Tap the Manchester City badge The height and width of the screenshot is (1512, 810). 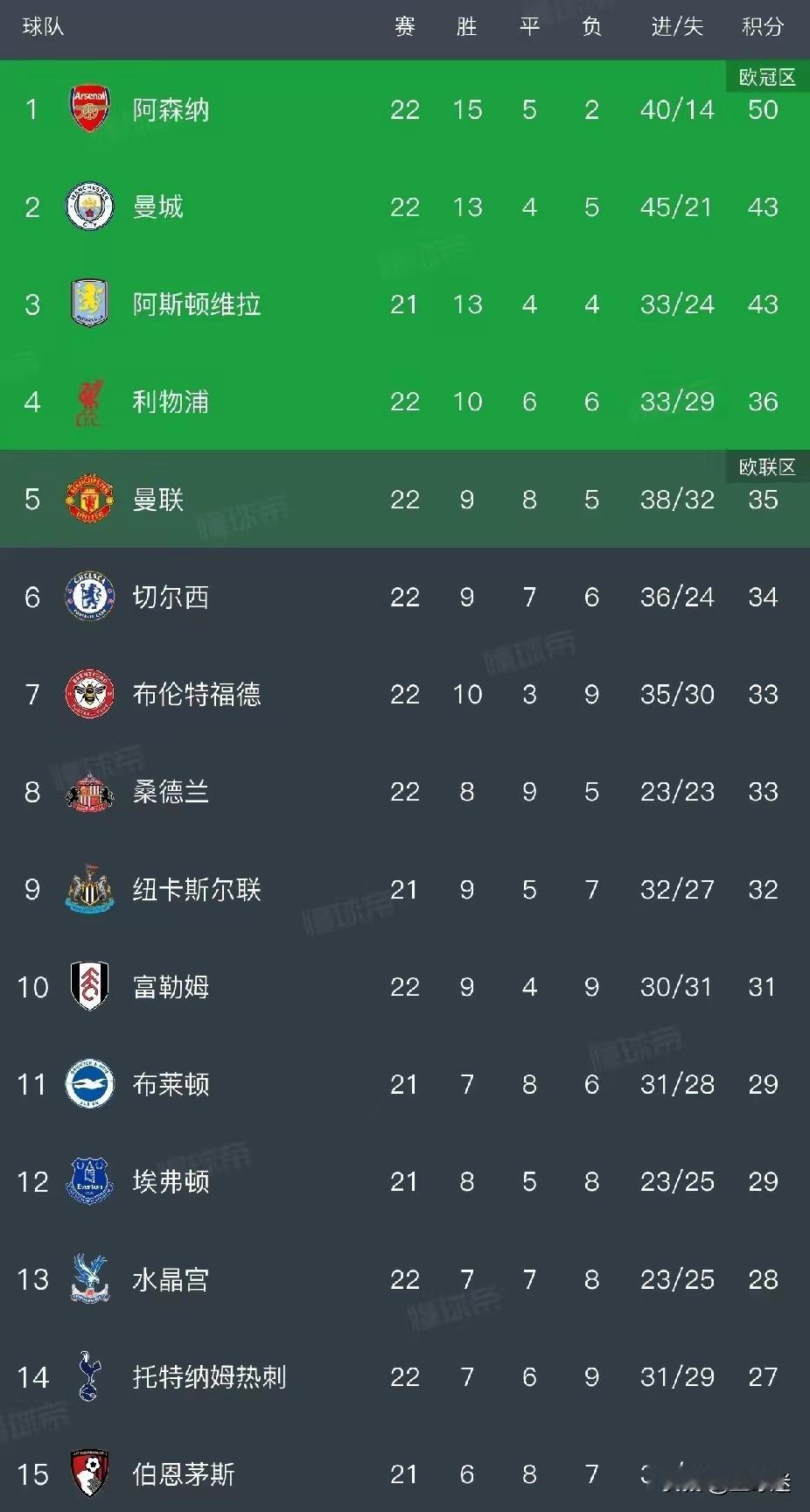coord(90,207)
